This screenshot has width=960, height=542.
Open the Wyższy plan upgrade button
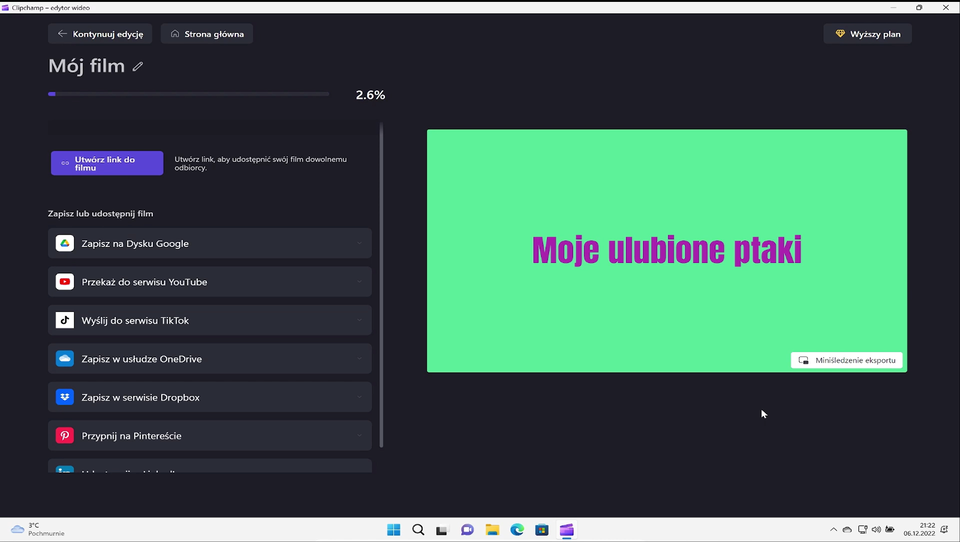[867, 34]
